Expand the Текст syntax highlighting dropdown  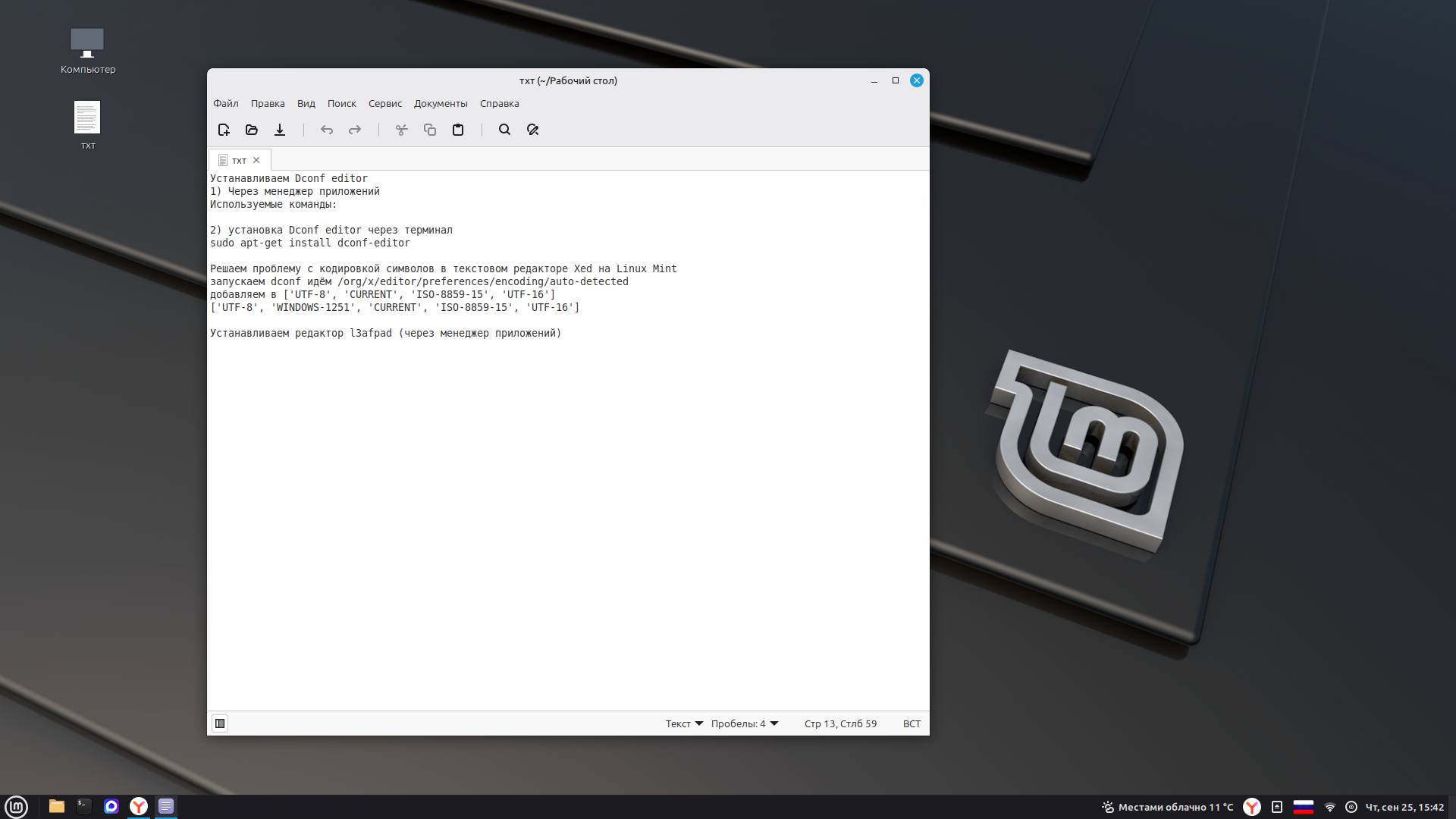684,723
